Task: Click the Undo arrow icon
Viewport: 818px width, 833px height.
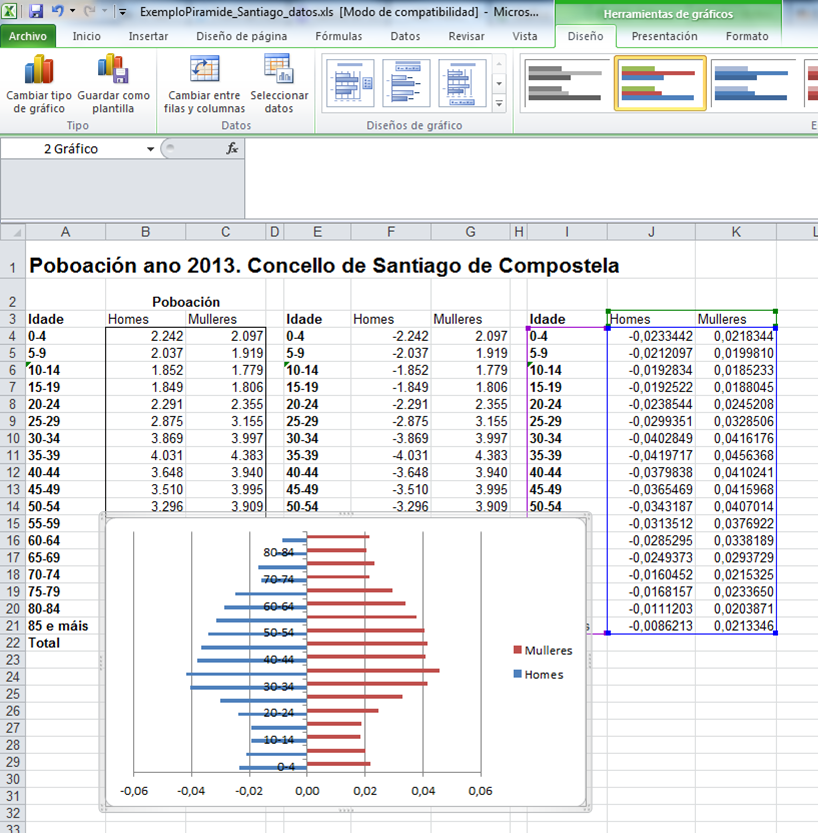Action: point(58,12)
